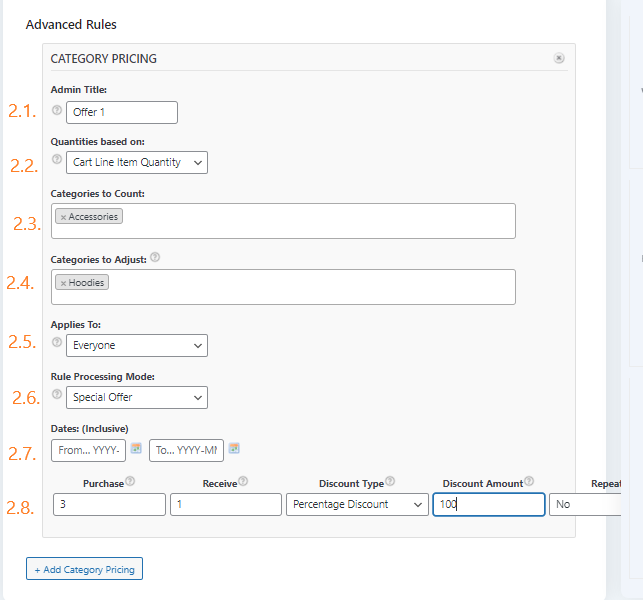Screen dimensions: 643x600
Task: Focus the Purchase quantity input
Action: 109,505
